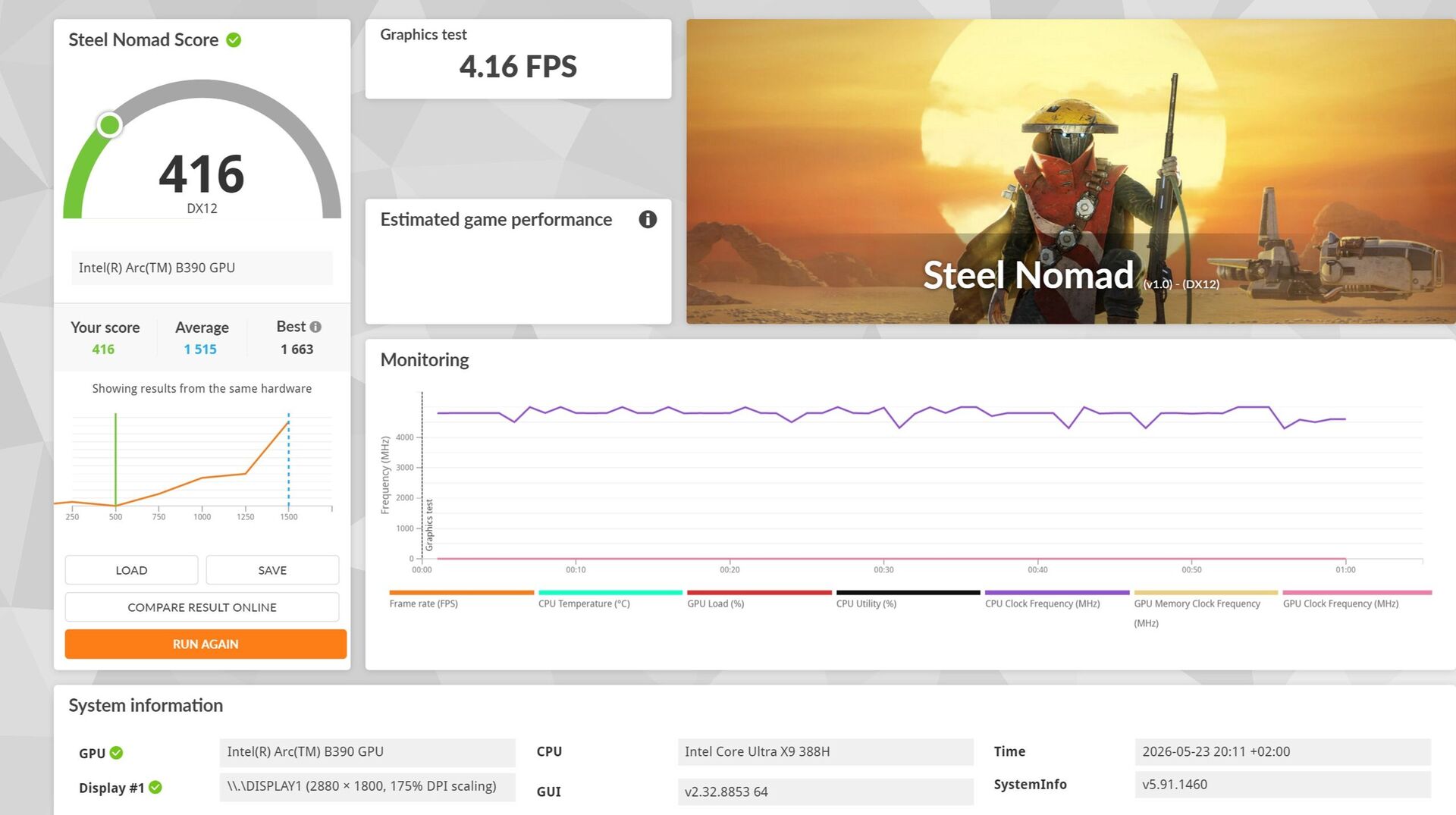Click the green checkmark beside GPU label

coord(116,753)
